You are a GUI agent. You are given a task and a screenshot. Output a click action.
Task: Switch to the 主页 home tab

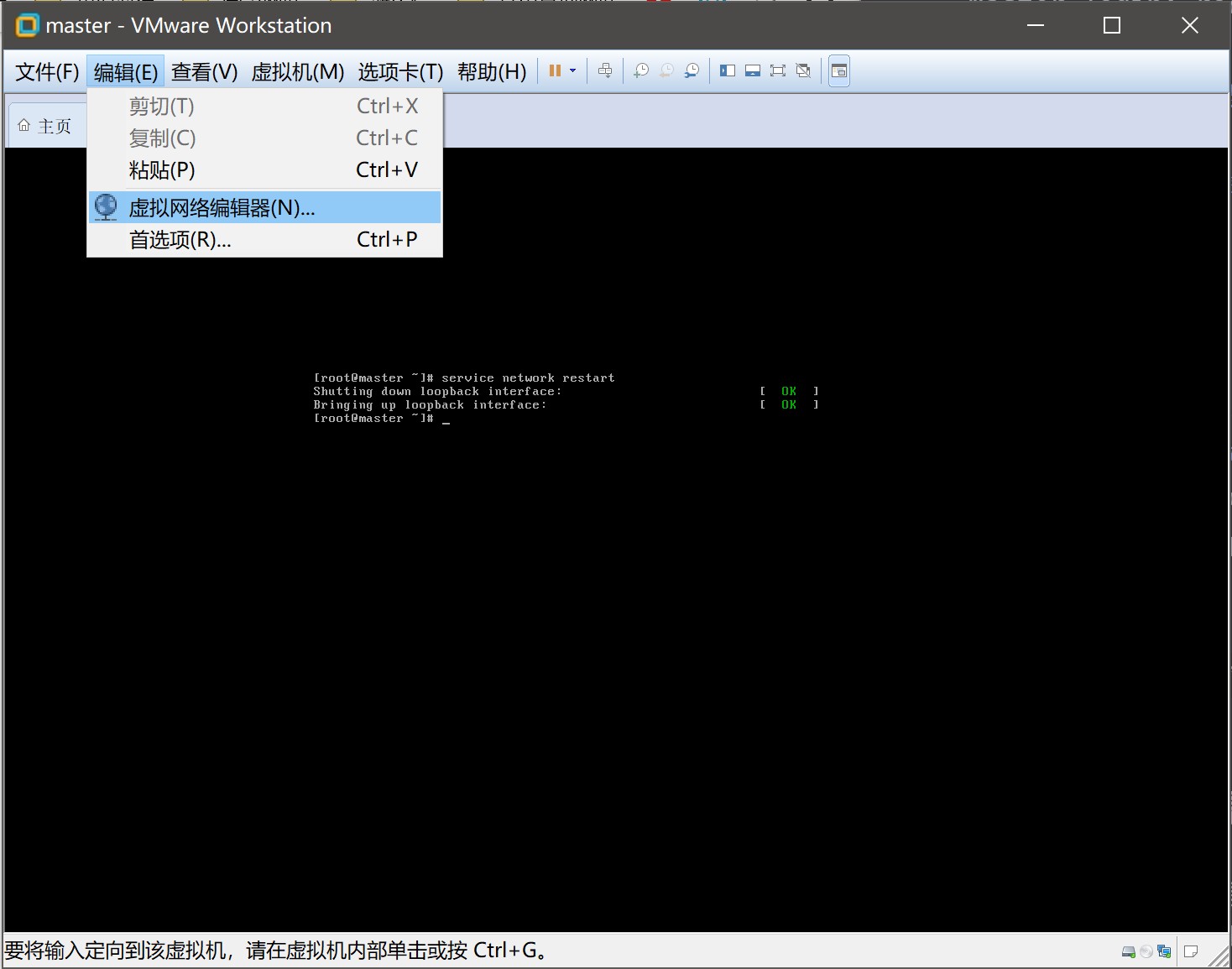click(x=45, y=126)
